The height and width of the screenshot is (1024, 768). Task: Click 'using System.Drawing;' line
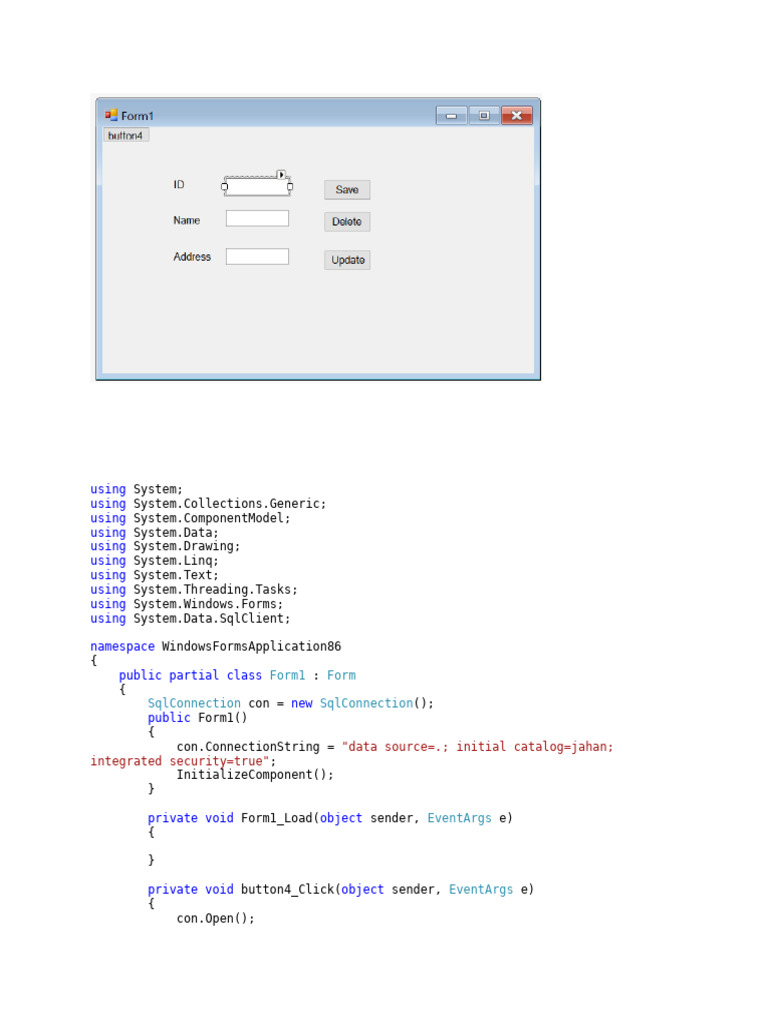pyautogui.click(x=165, y=546)
